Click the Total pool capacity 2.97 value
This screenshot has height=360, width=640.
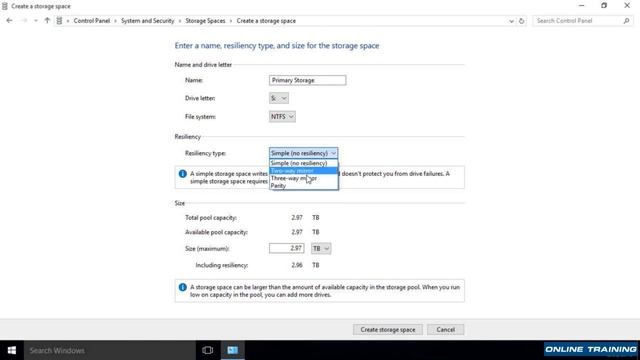point(297,218)
